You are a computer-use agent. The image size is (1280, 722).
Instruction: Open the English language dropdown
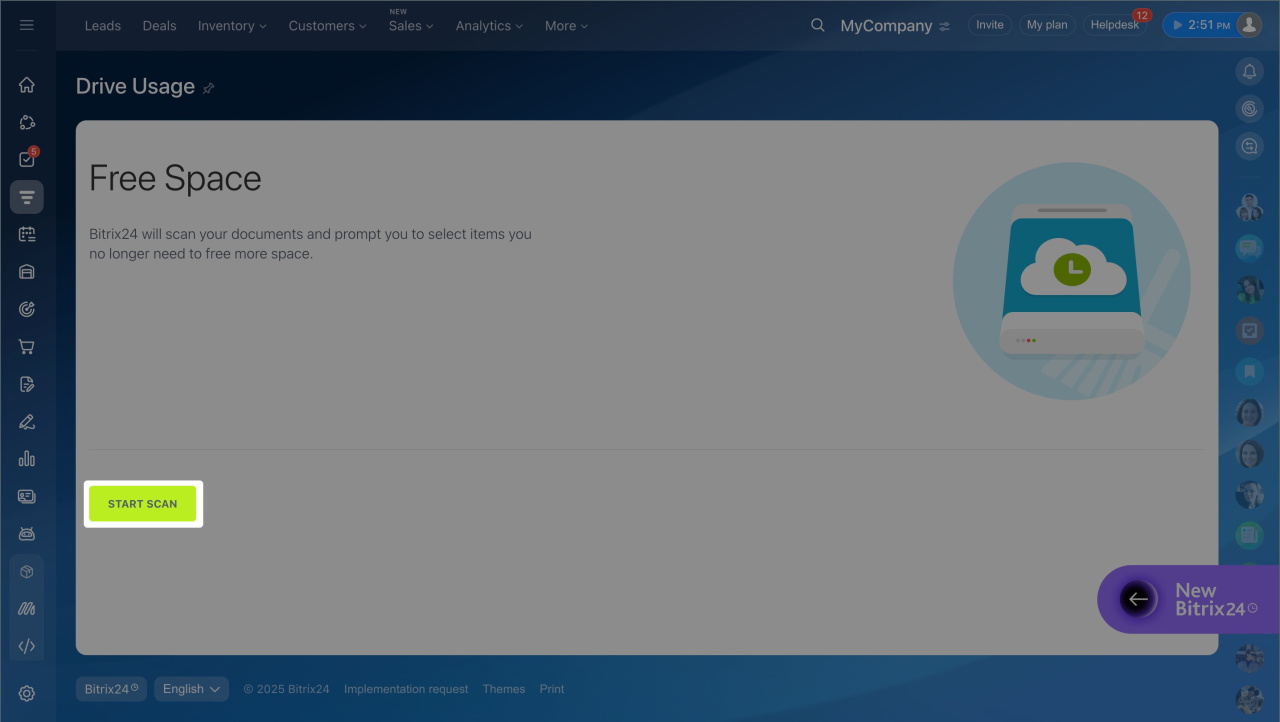tap(191, 689)
